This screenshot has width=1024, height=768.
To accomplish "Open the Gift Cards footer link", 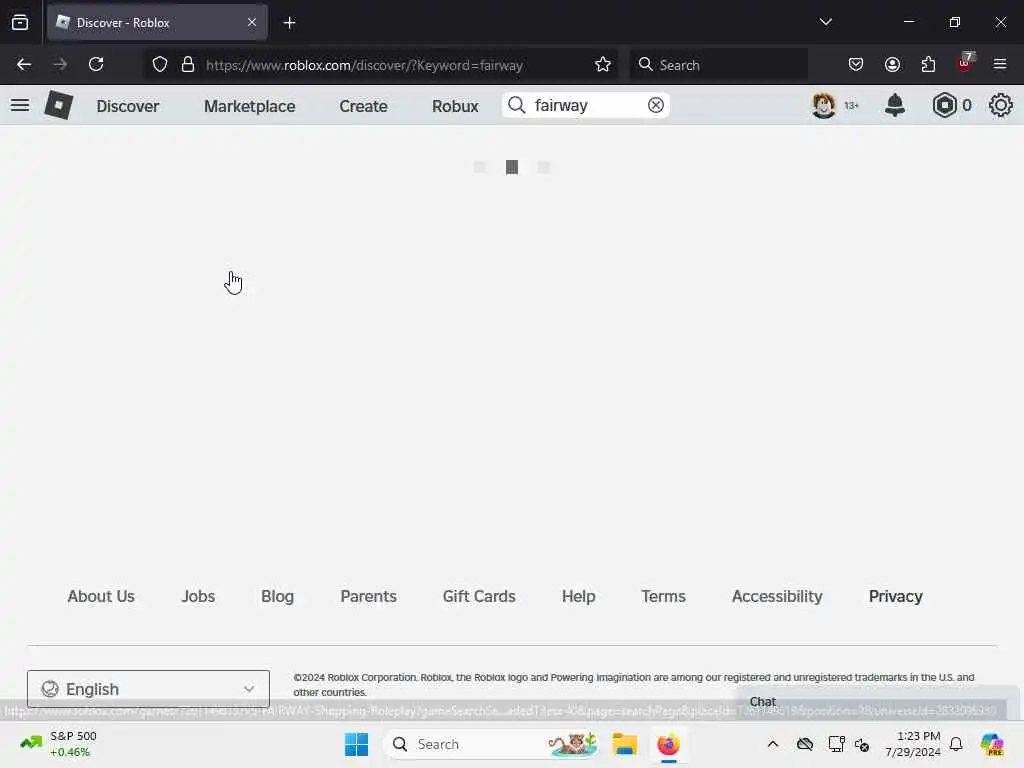I will (x=479, y=596).
